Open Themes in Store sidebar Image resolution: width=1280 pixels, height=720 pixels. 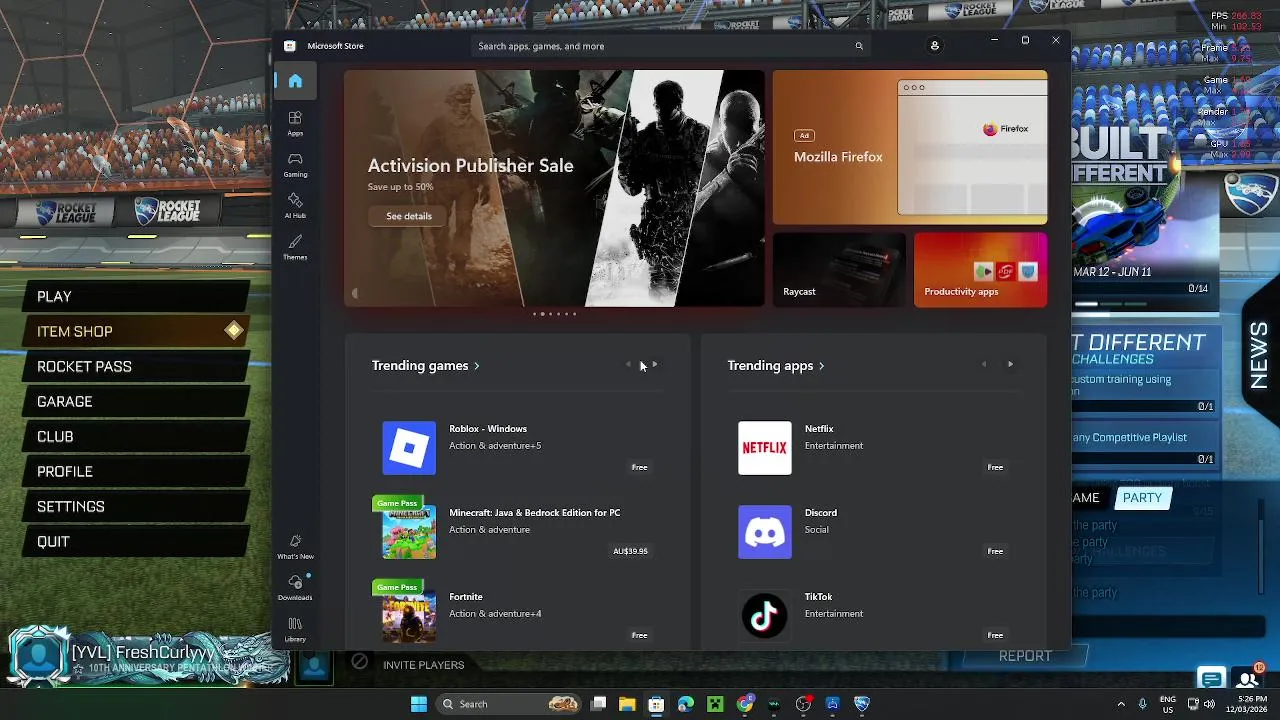click(295, 248)
